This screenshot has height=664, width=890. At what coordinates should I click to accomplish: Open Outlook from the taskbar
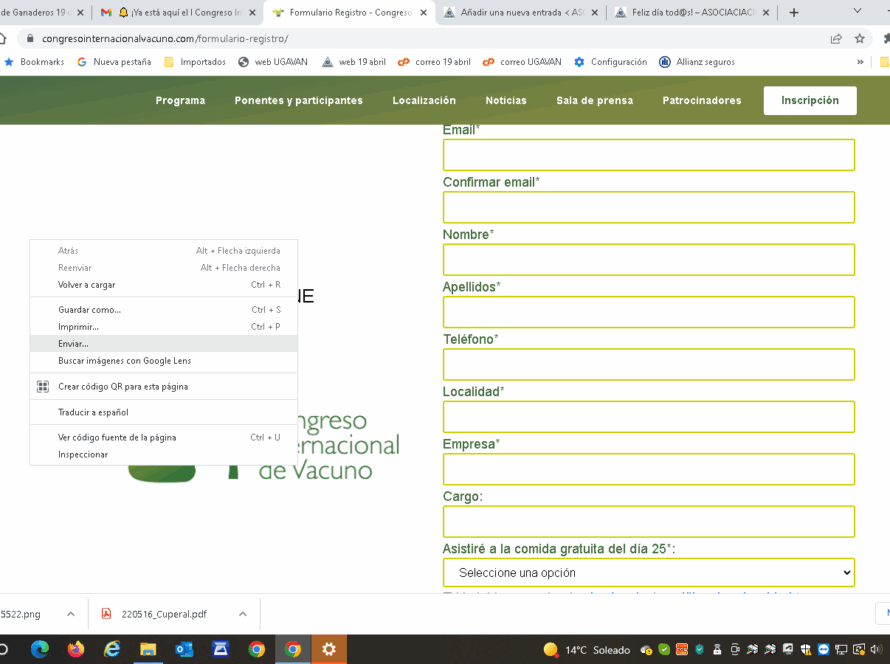(184, 649)
